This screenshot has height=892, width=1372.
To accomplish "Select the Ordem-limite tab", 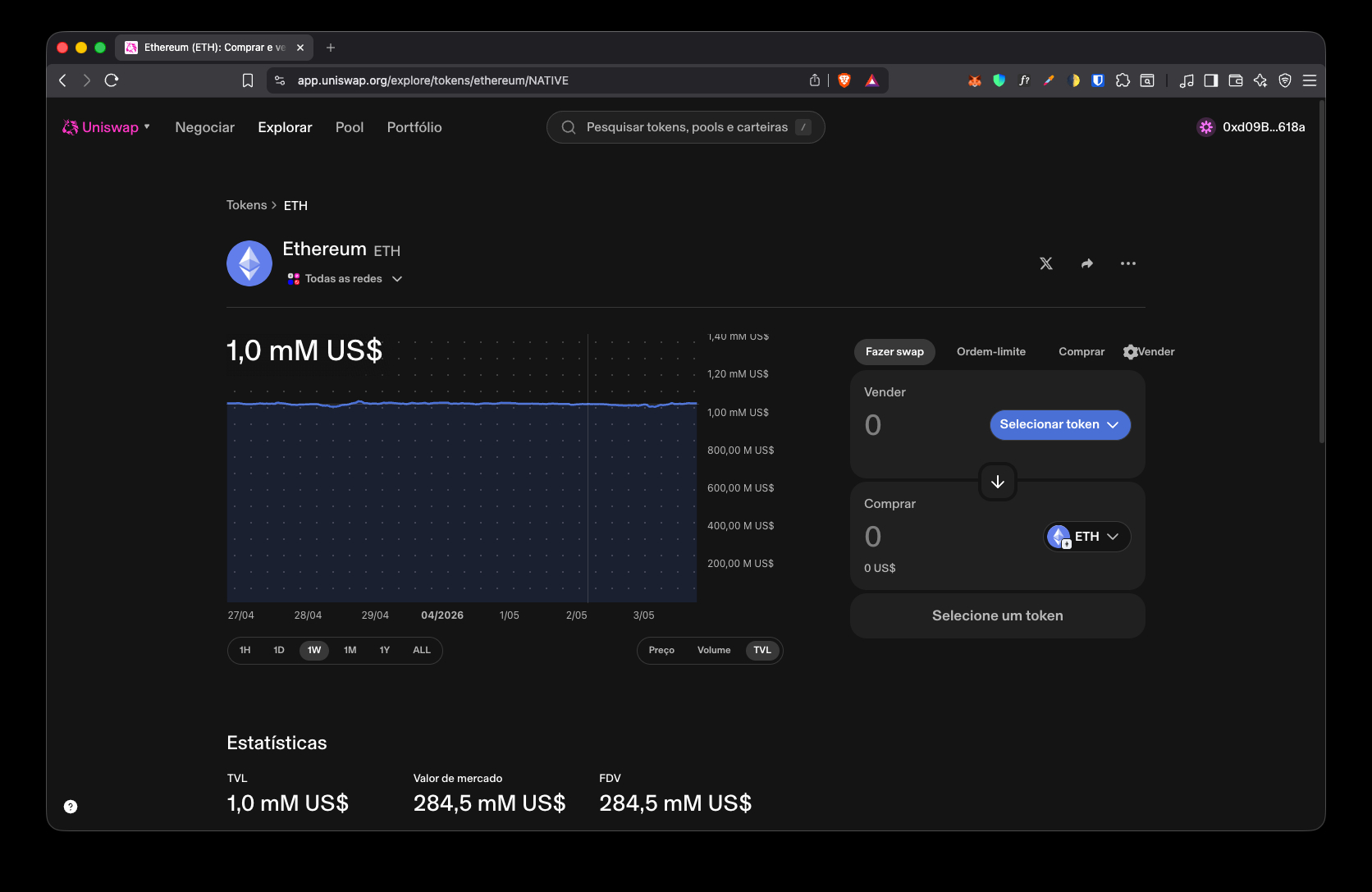I will pos(991,352).
